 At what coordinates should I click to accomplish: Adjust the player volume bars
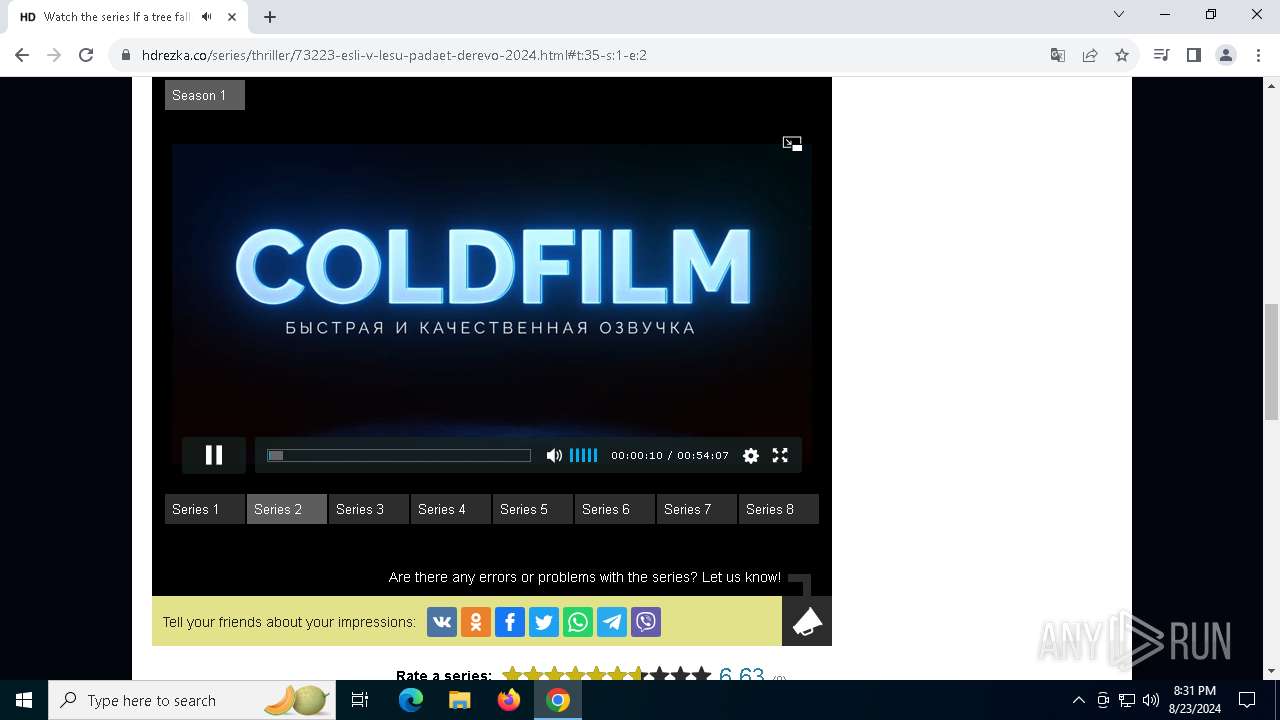point(584,455)
